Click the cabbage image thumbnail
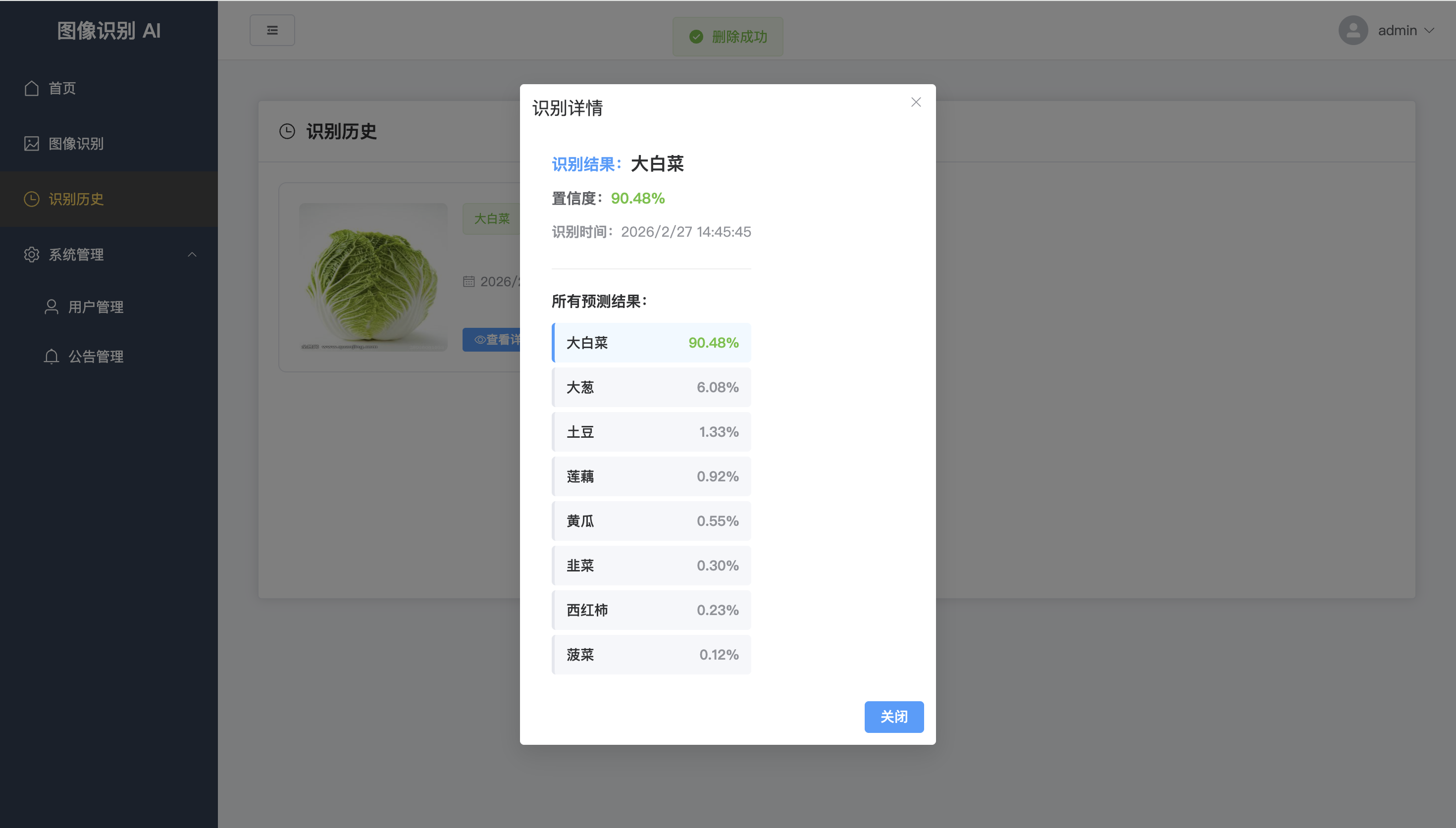The image size is (1456, 828). pyautogui.click(x=373, y=277)
